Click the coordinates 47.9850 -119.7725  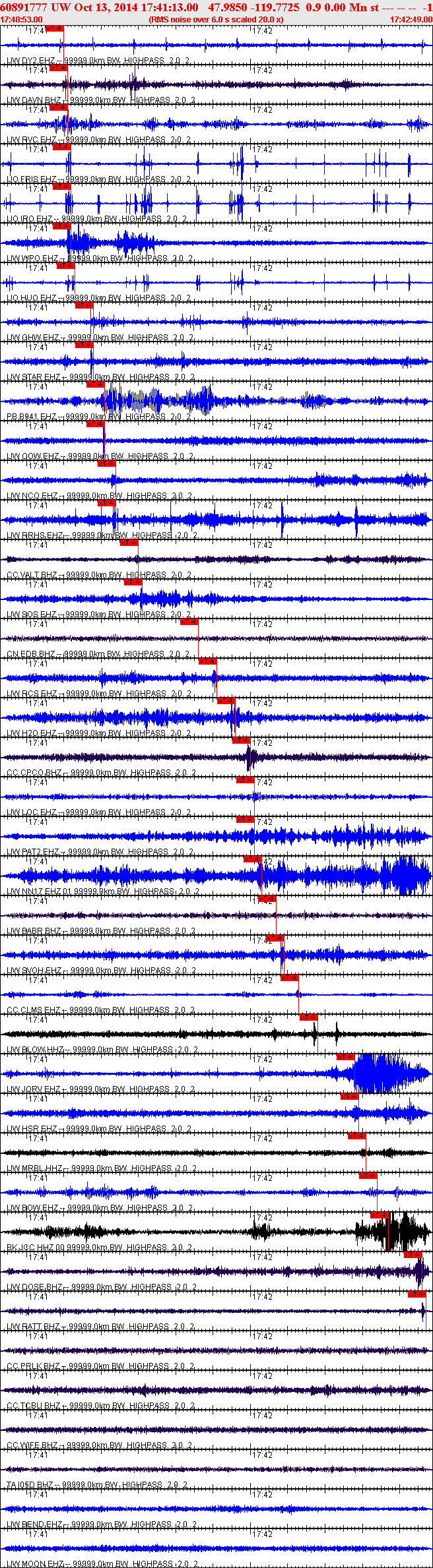253,7
